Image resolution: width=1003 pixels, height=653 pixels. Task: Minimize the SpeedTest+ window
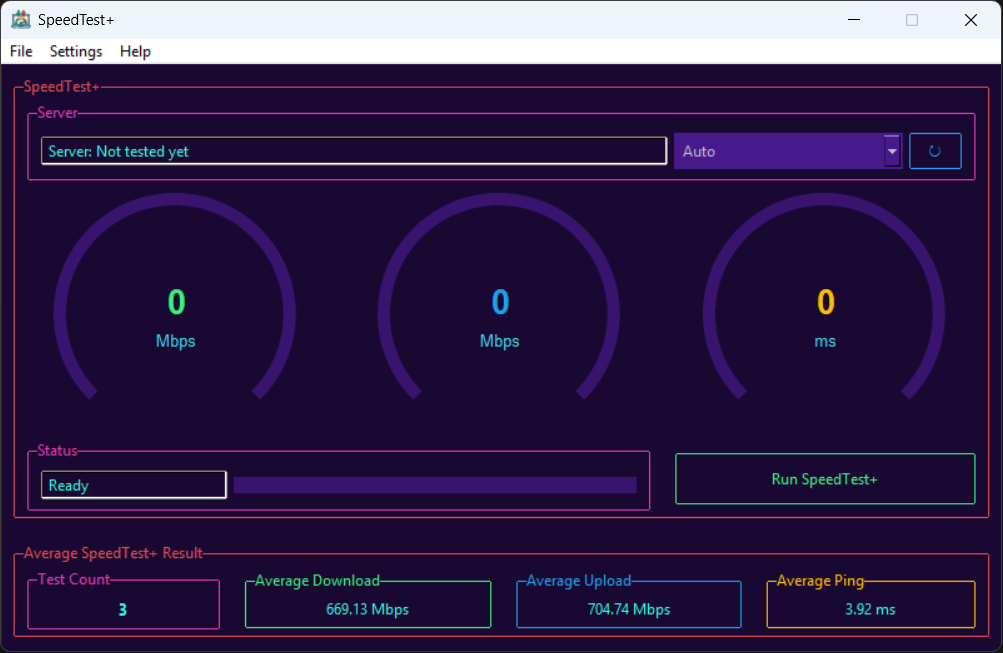click(853, 20)
